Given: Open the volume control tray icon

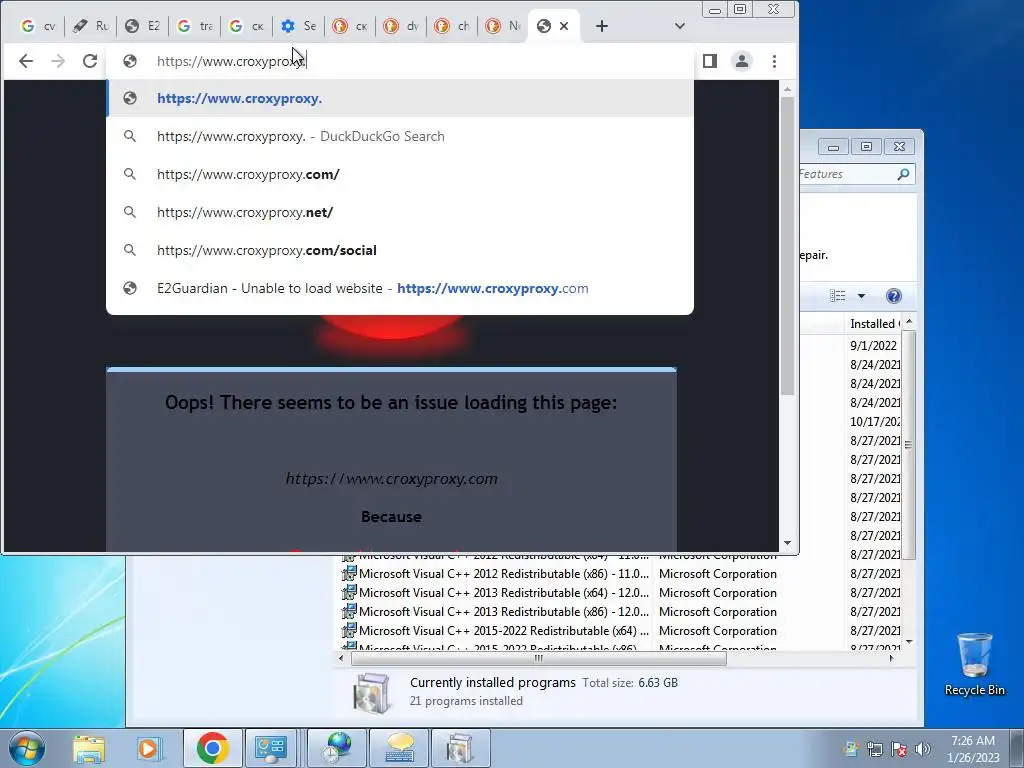Looking at the screenshot, I should tap(923, 749).
